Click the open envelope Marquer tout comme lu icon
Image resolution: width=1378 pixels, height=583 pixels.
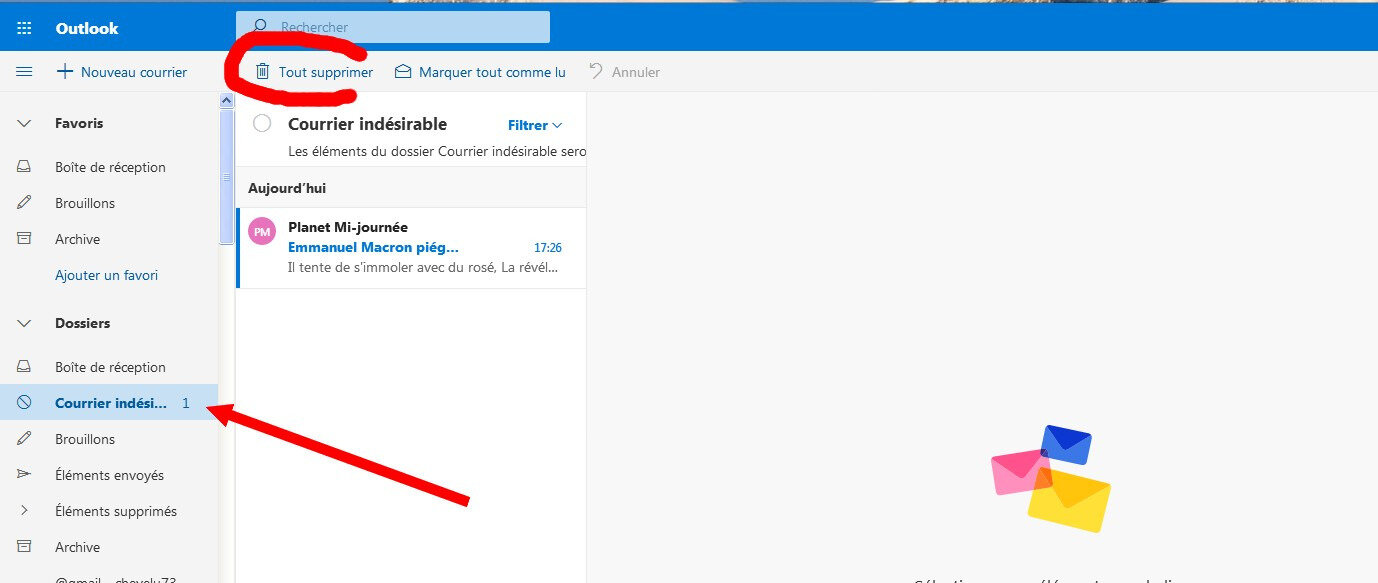403,72
